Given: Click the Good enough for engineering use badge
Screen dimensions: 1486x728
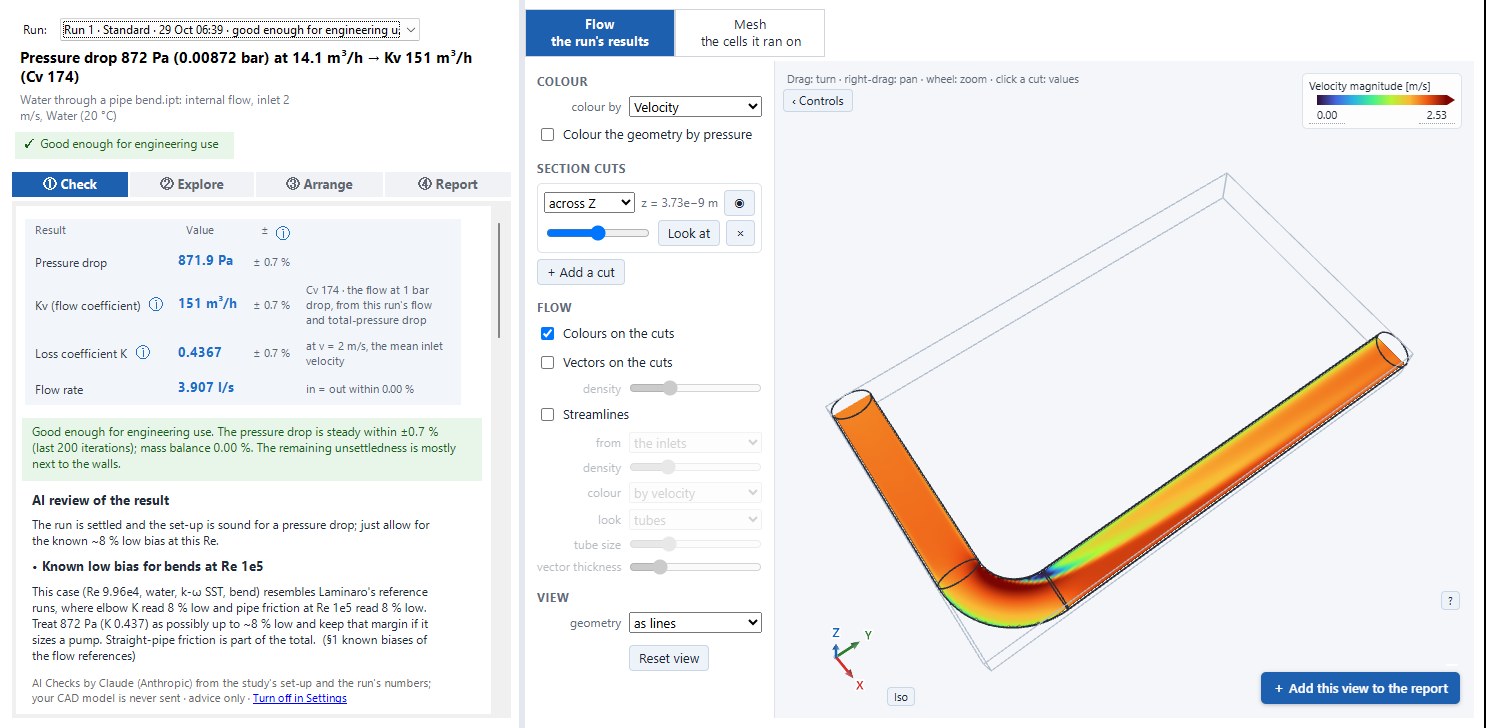Looking at the screenshot, I should click(x=124, y=144).
